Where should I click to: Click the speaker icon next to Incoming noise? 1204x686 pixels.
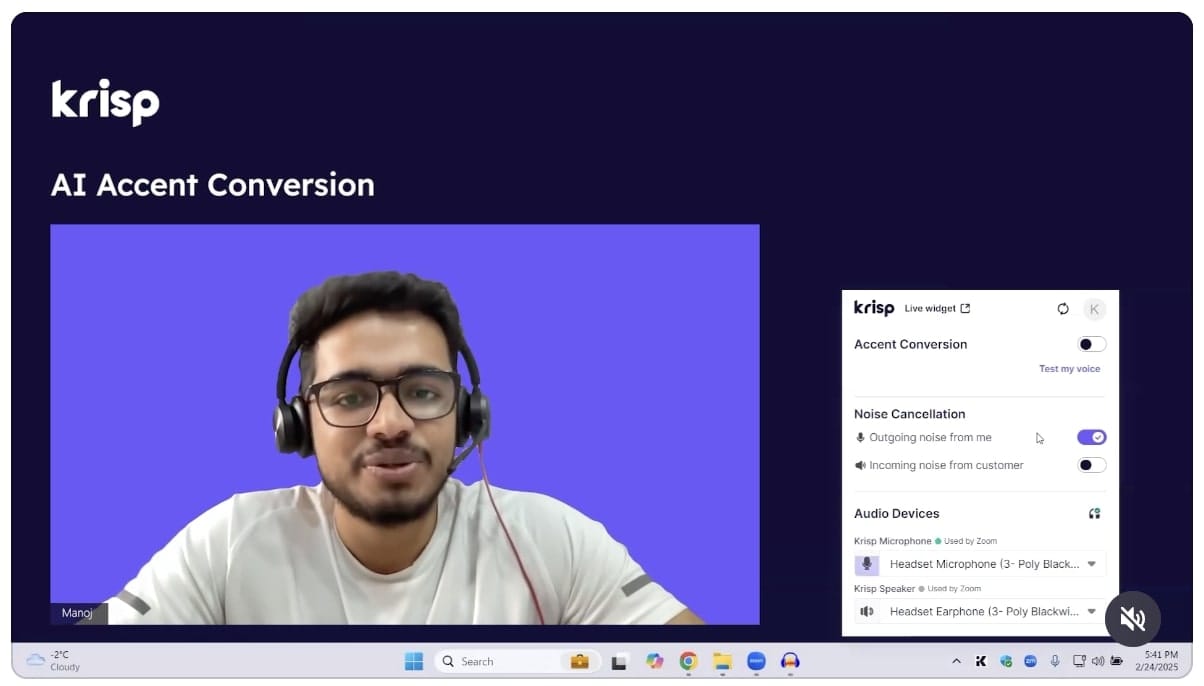(860, 465)
